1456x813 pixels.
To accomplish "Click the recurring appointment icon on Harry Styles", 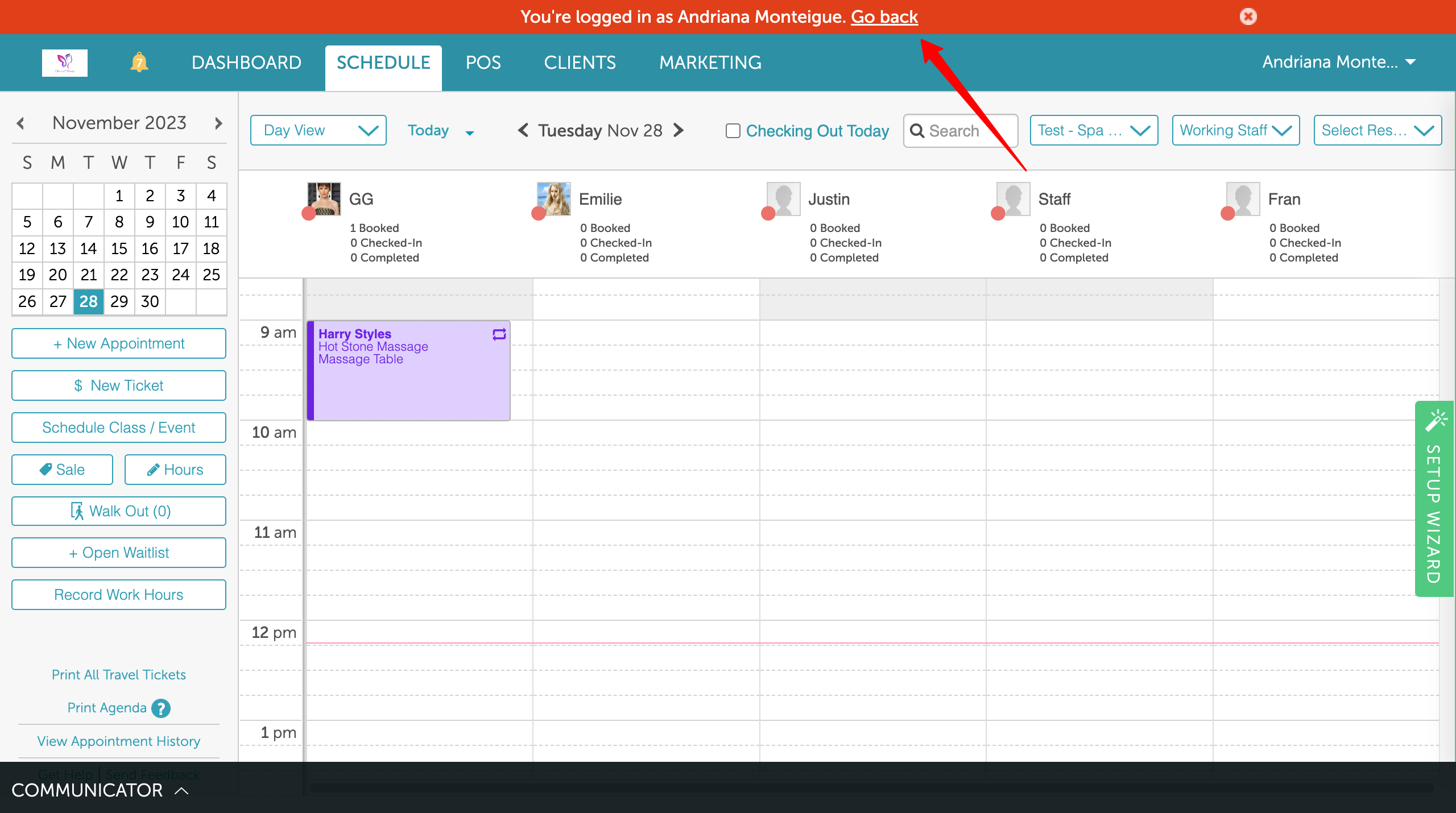I will (499, 334).
